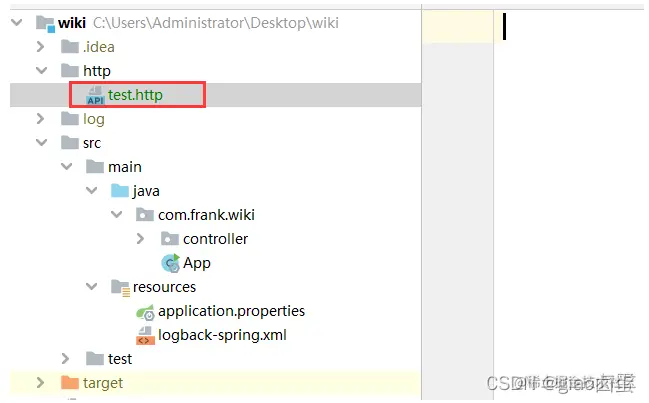Select the logback-spring.xml file
Image resolution: width=649 pixels, height=403 pixels.
(x=222, y=335)
